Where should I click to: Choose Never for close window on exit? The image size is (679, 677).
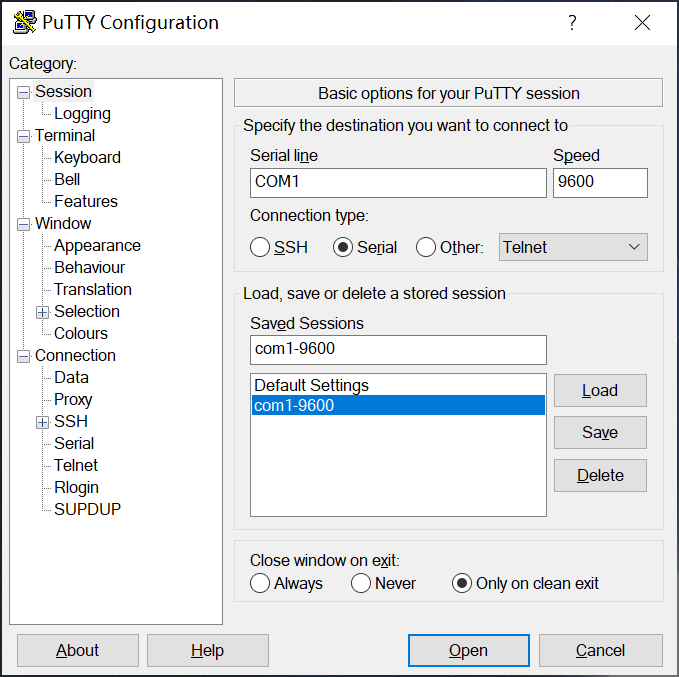[x=361, y=583]
